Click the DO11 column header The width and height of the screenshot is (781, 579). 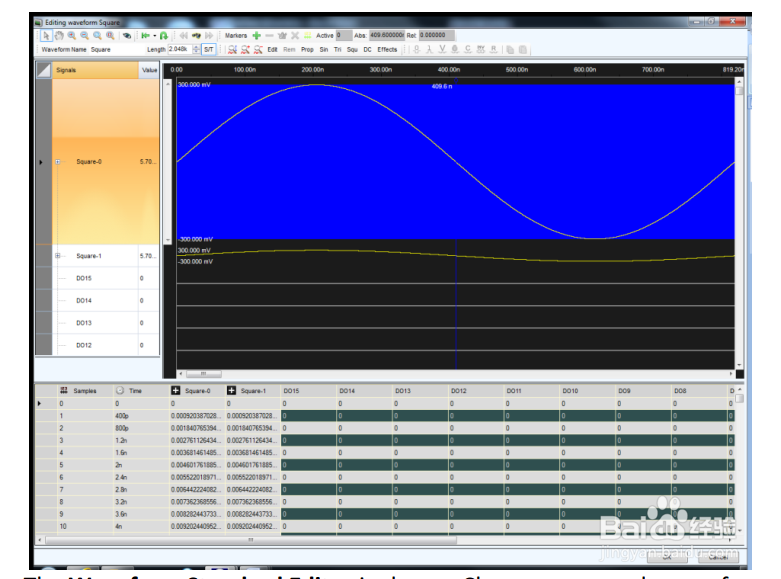point(531,391)
